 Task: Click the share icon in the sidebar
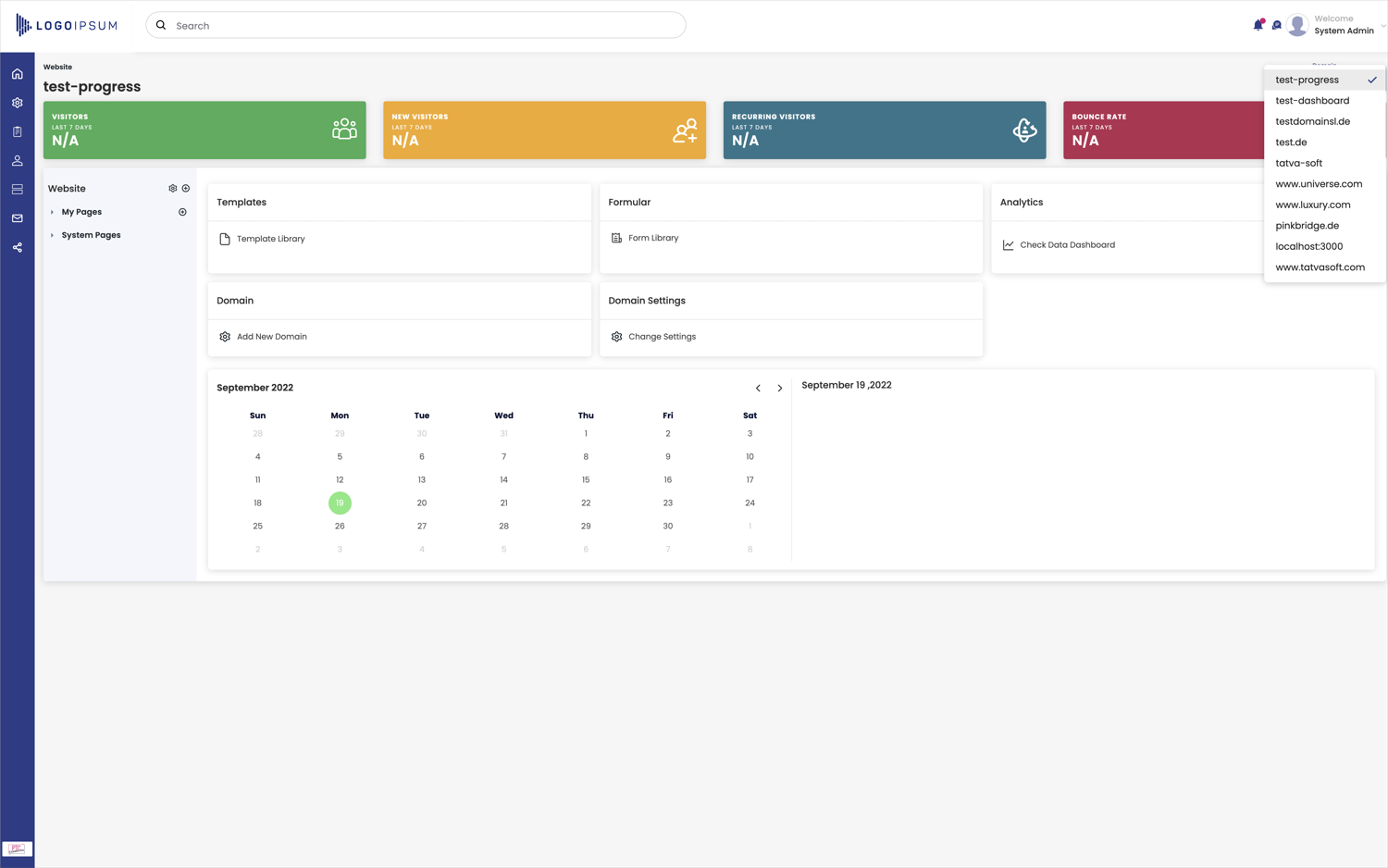click(x=18, y=248)
